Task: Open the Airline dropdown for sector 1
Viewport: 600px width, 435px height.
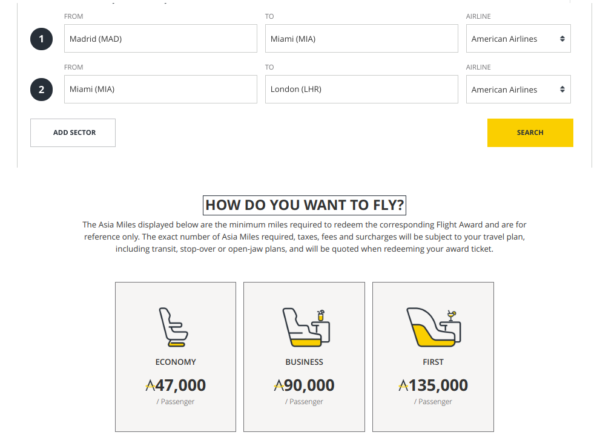Action: 518,39
